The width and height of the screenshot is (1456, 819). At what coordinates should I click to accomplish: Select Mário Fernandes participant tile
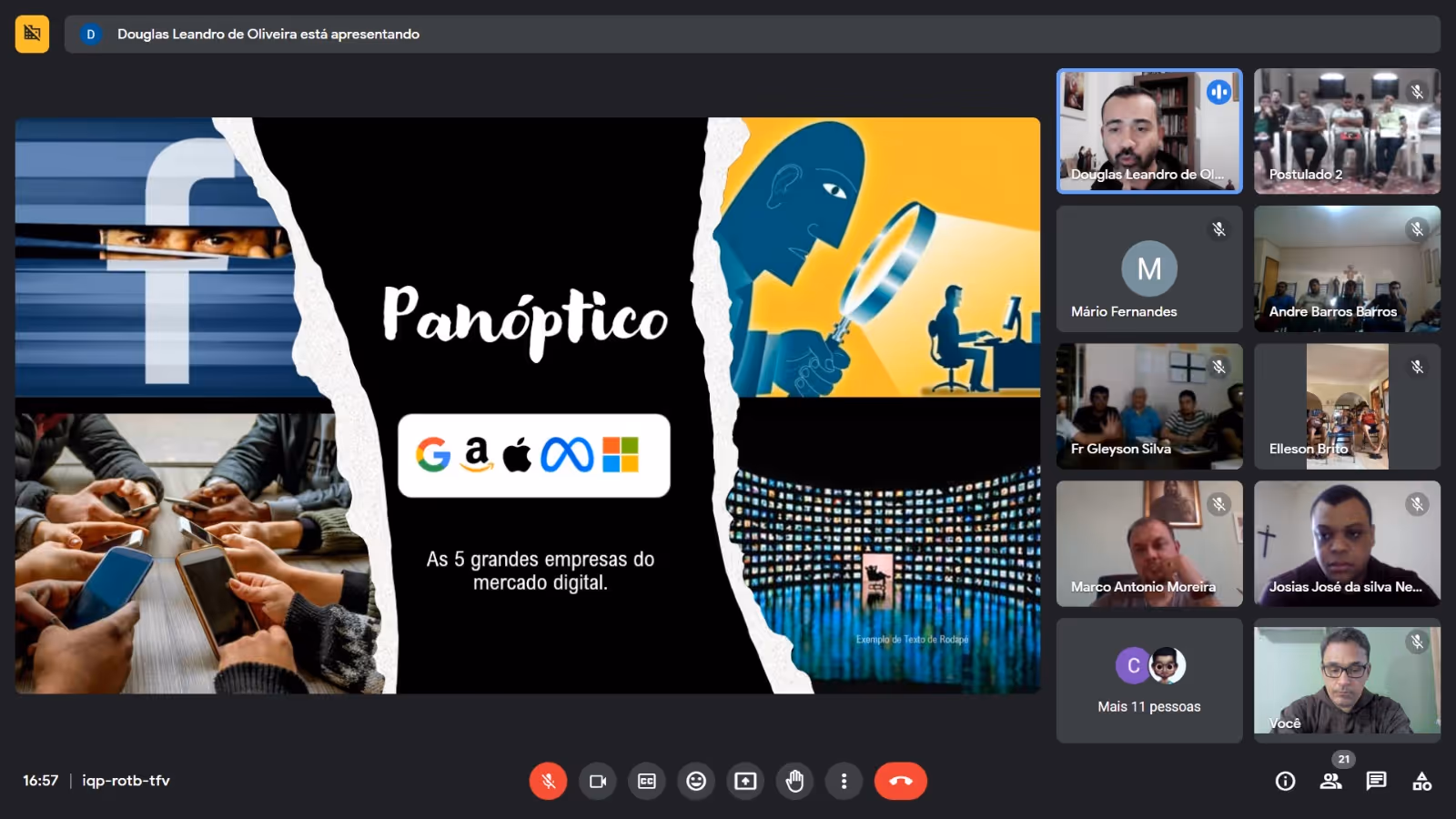tap(1149, 268)
